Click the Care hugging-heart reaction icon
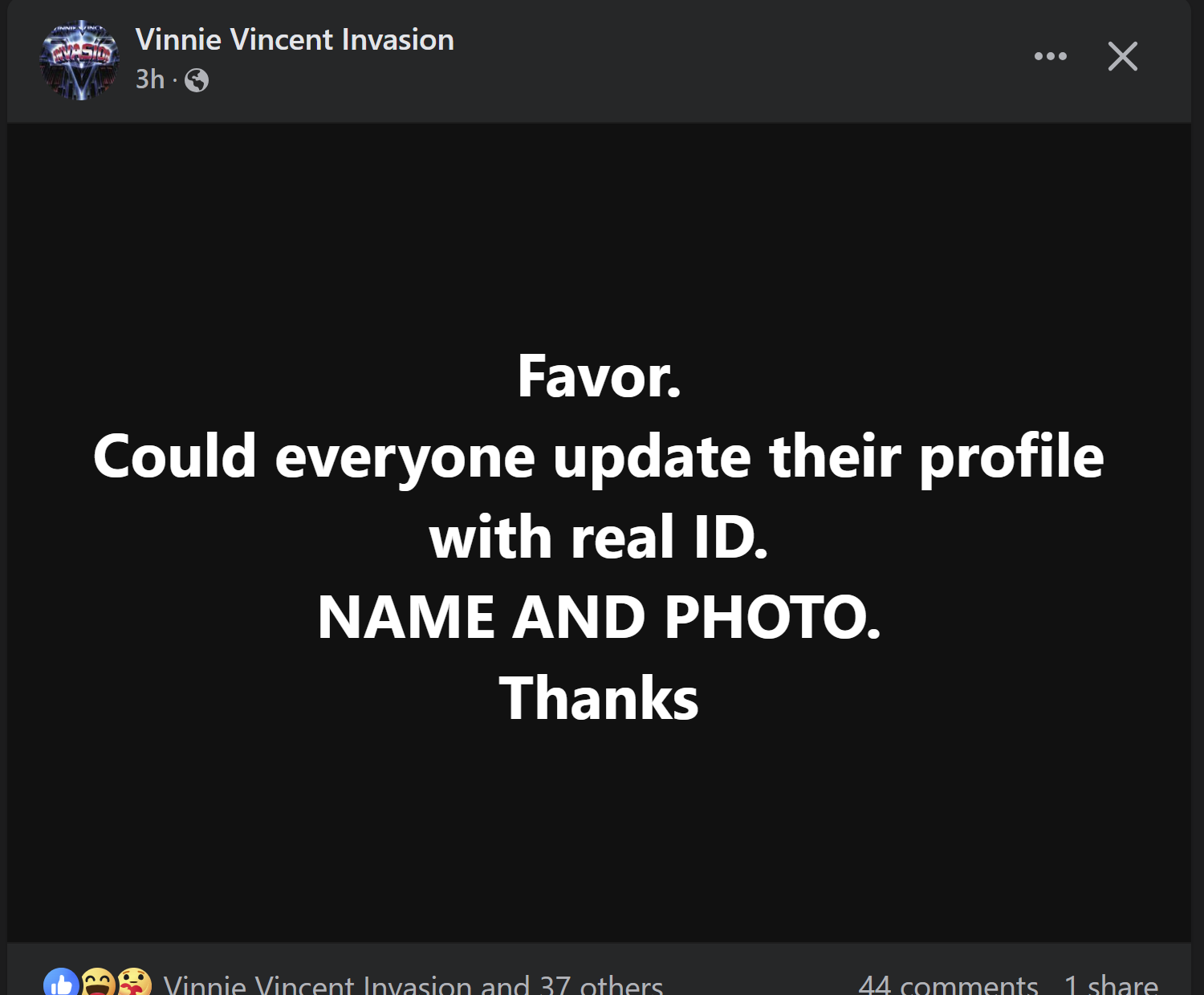 (x=134, y=985)
